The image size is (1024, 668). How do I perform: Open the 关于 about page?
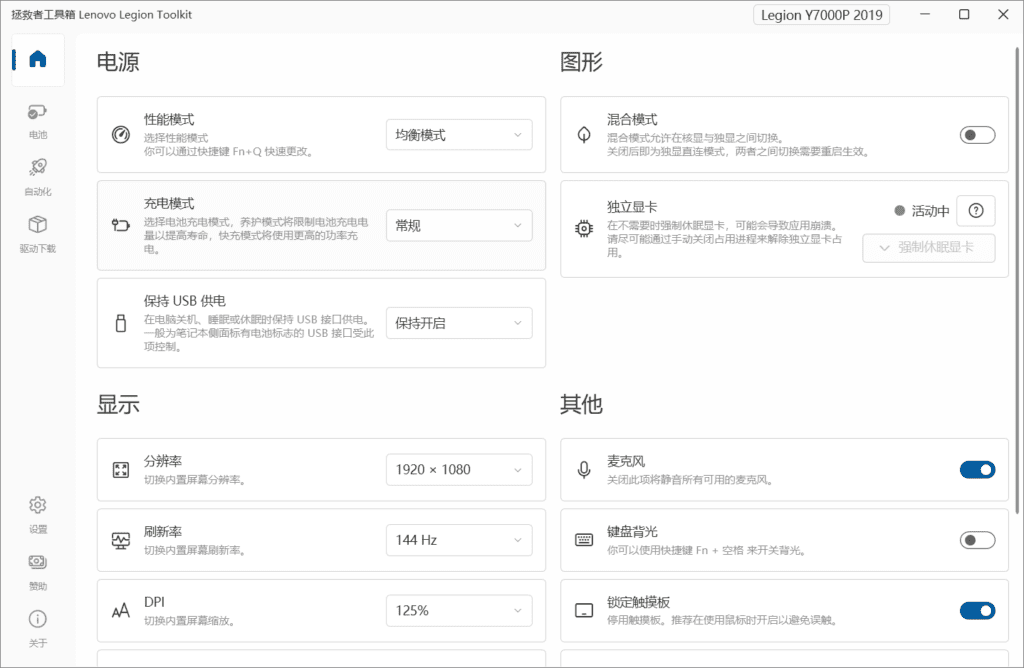(38, 628)
